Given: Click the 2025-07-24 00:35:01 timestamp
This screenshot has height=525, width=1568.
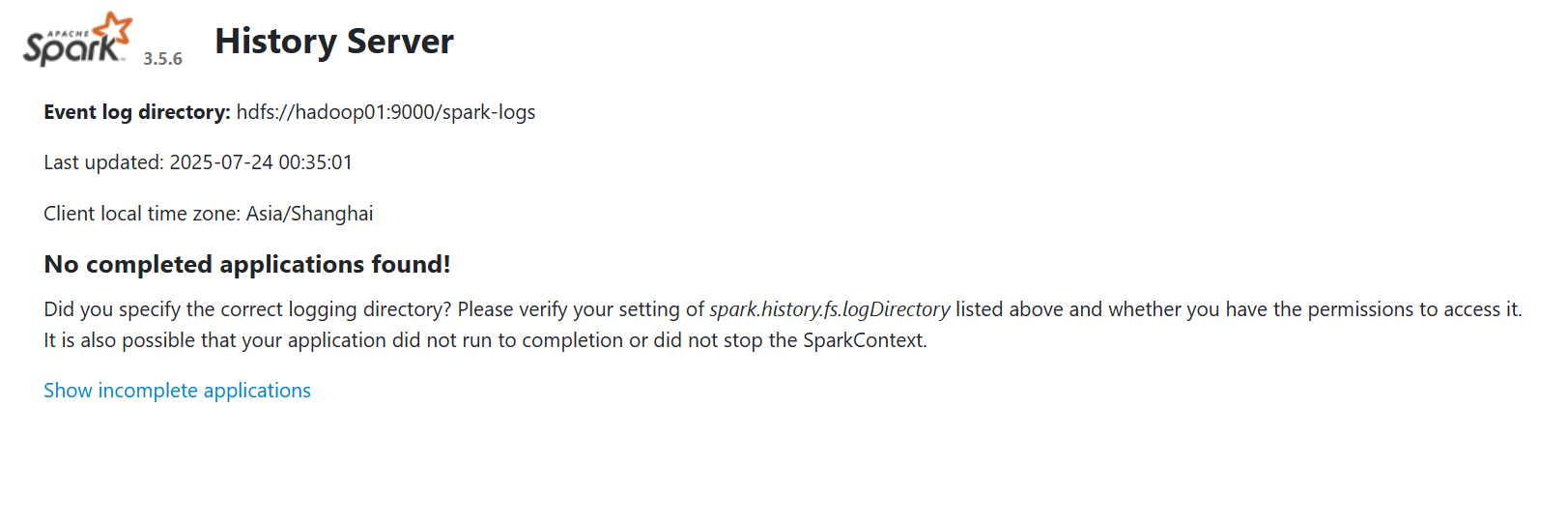Looking at the screenshot, I should click(261, 162).
